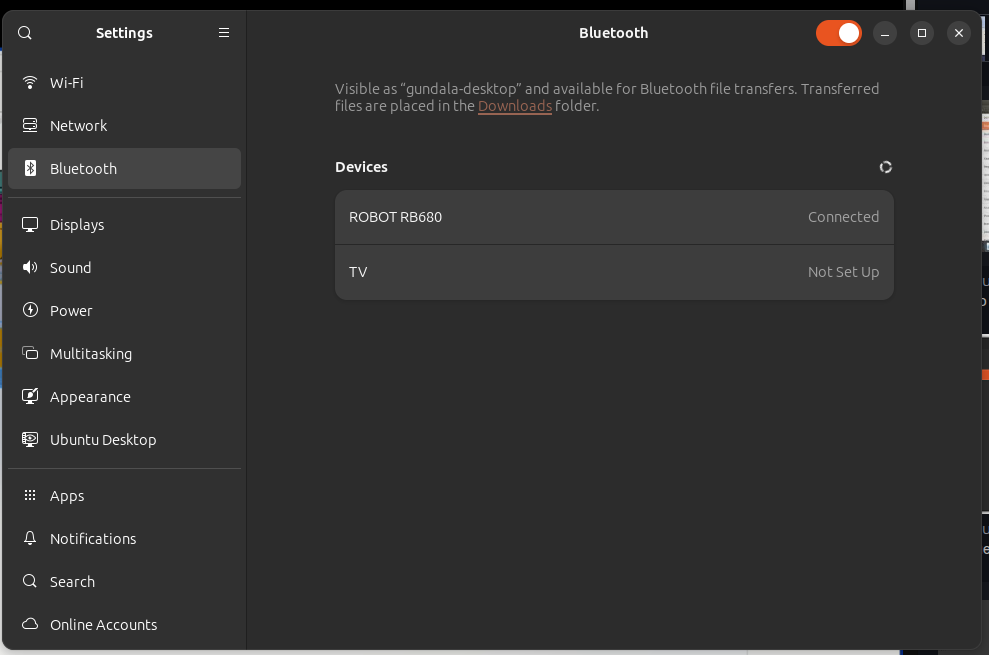Select Bluetooth in the sidebar

125,168
